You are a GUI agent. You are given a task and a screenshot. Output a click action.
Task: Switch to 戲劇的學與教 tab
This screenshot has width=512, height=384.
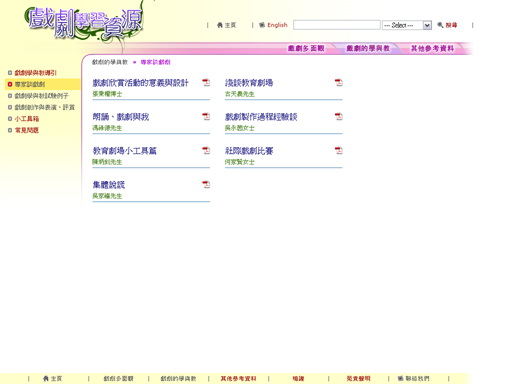368,48
